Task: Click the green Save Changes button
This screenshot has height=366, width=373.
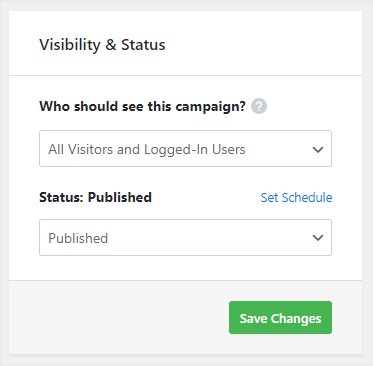Action: coord(280,318)
